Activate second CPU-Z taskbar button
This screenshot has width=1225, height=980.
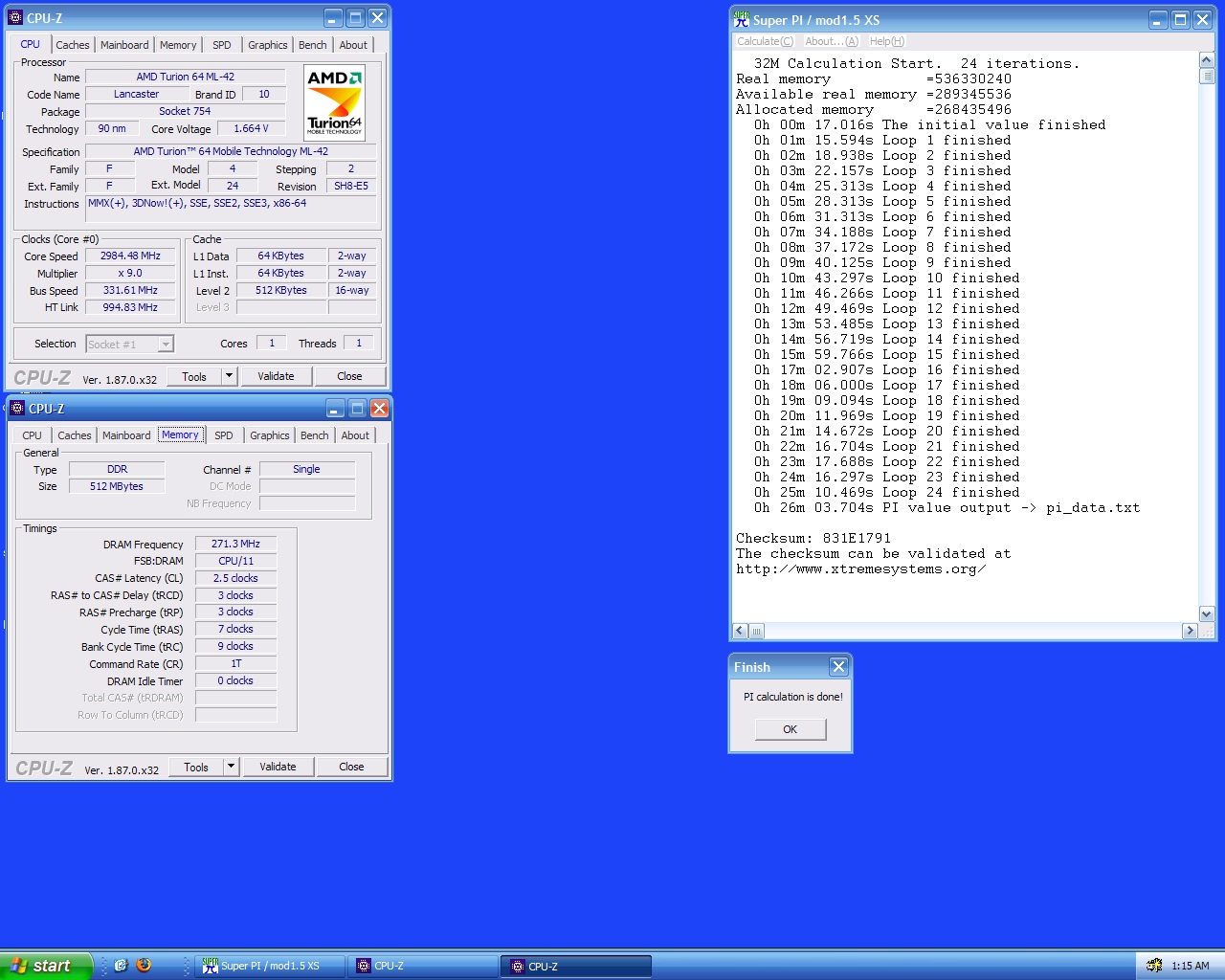576,967
